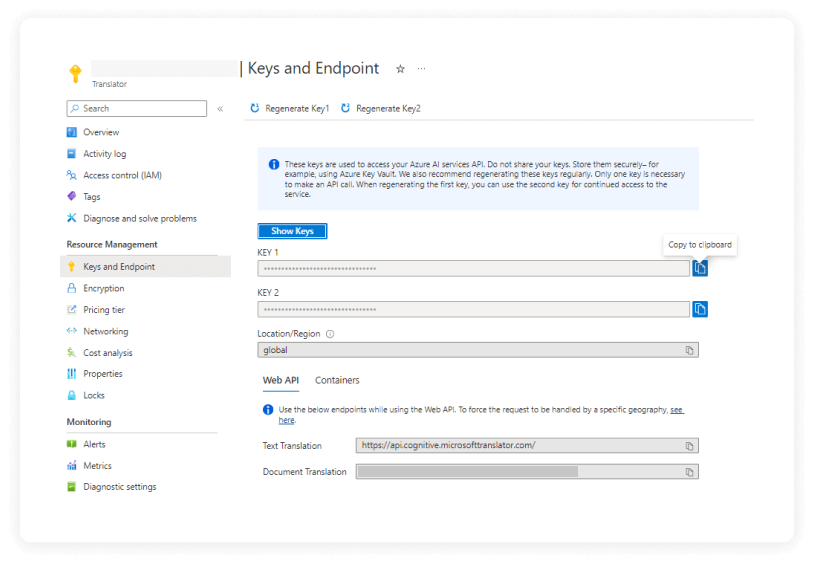Copy KEY 1 to clipboard
Screen dimensions: 814x565
pyautogui.click(x=700, y=268)
